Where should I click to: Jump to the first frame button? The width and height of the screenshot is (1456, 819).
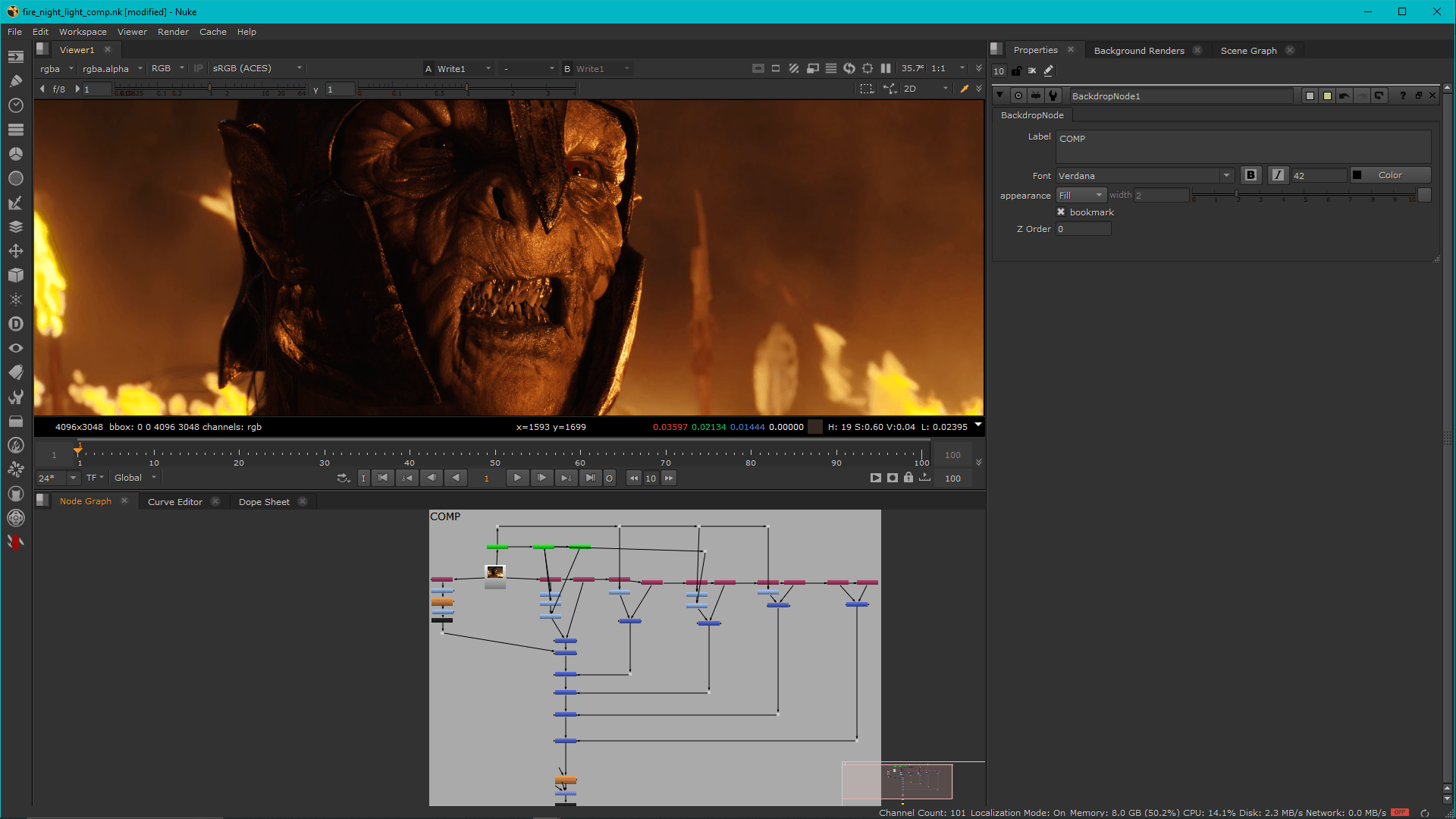click(383, 478)
